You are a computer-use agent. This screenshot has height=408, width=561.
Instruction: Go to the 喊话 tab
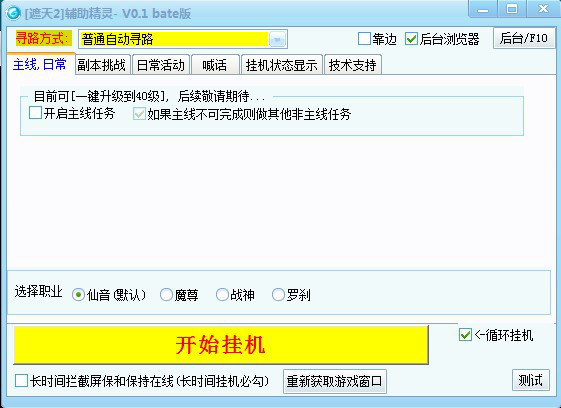(x=215, y=65)
